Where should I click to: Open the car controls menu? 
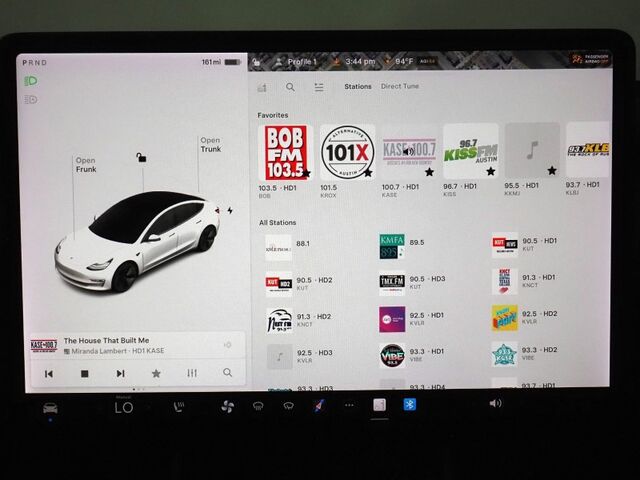click(x=49, y=408)
